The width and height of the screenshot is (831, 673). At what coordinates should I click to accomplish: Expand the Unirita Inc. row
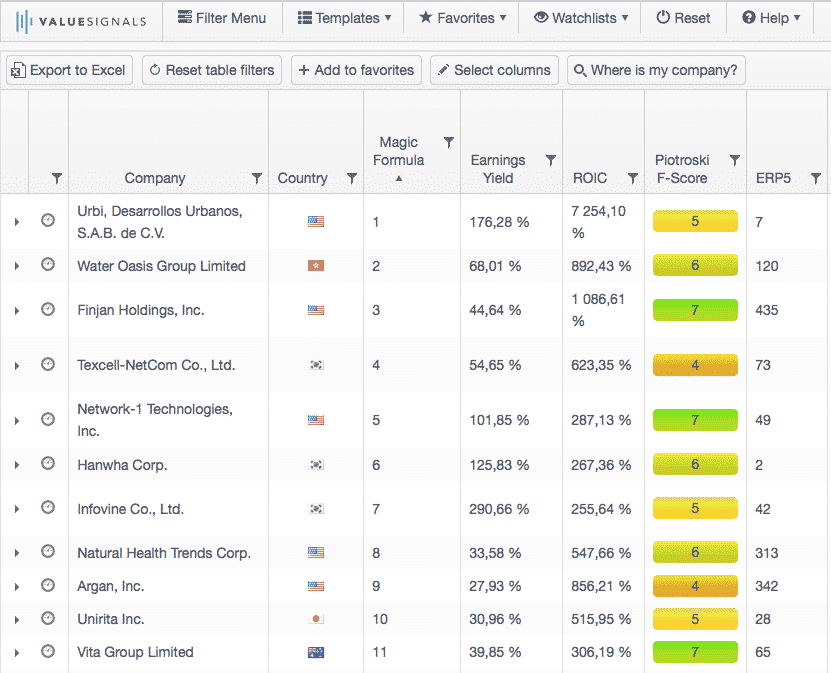point(16,619)
